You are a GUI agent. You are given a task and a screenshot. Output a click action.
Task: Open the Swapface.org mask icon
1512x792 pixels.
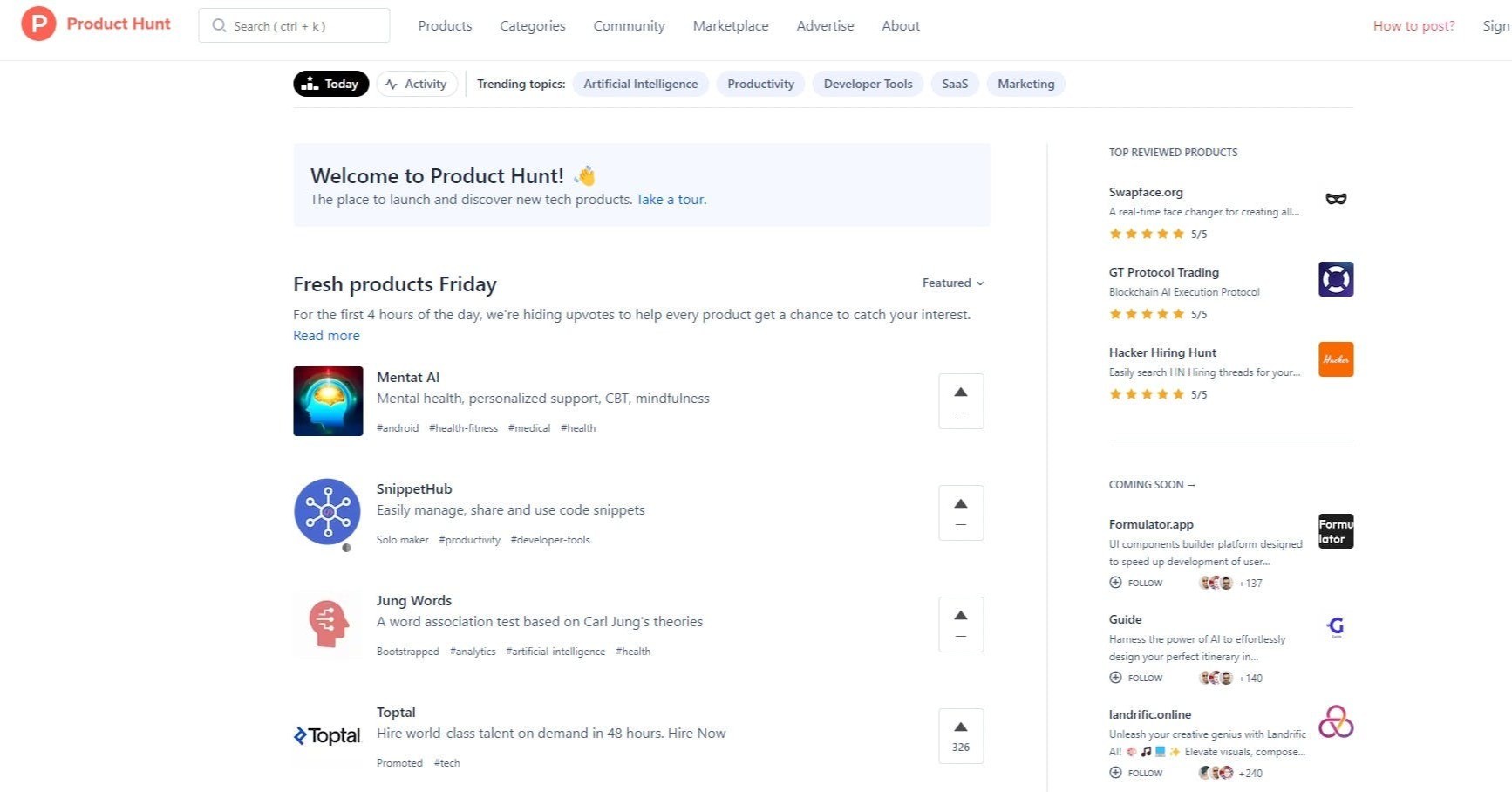point(1335,199)
